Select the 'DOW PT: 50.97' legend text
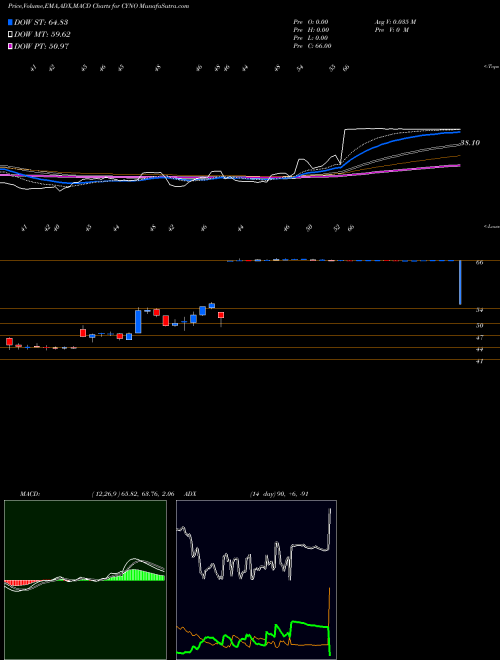Image resolution: width=500 pixels, height=660 pixels. (41, 47)
